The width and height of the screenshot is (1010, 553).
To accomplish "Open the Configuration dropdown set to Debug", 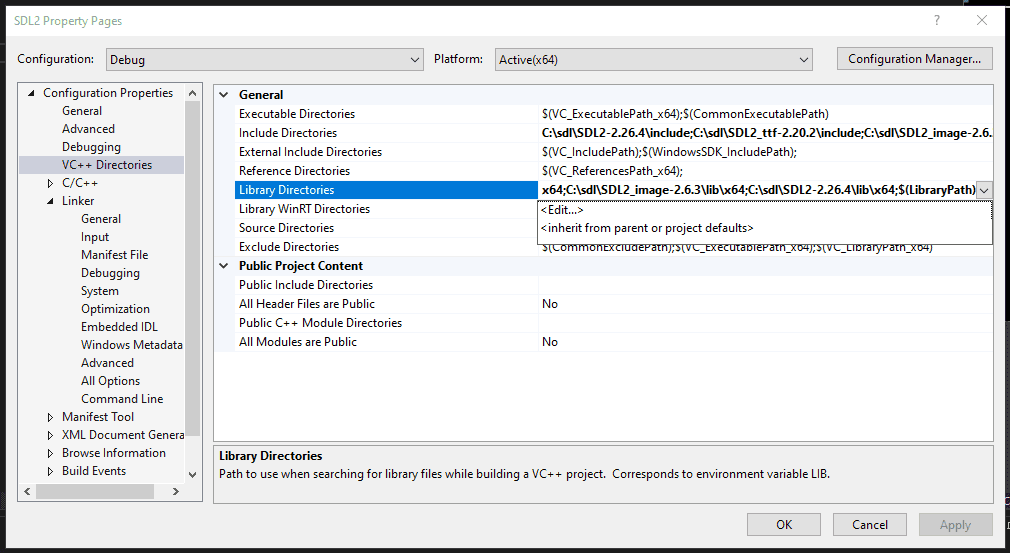I will tap(264, 60).
